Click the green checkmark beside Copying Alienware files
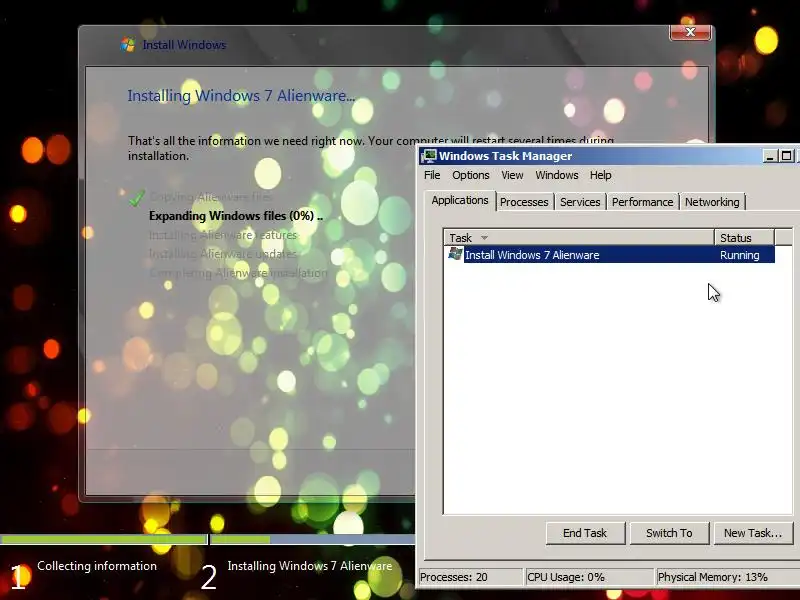 coord(137,197)
